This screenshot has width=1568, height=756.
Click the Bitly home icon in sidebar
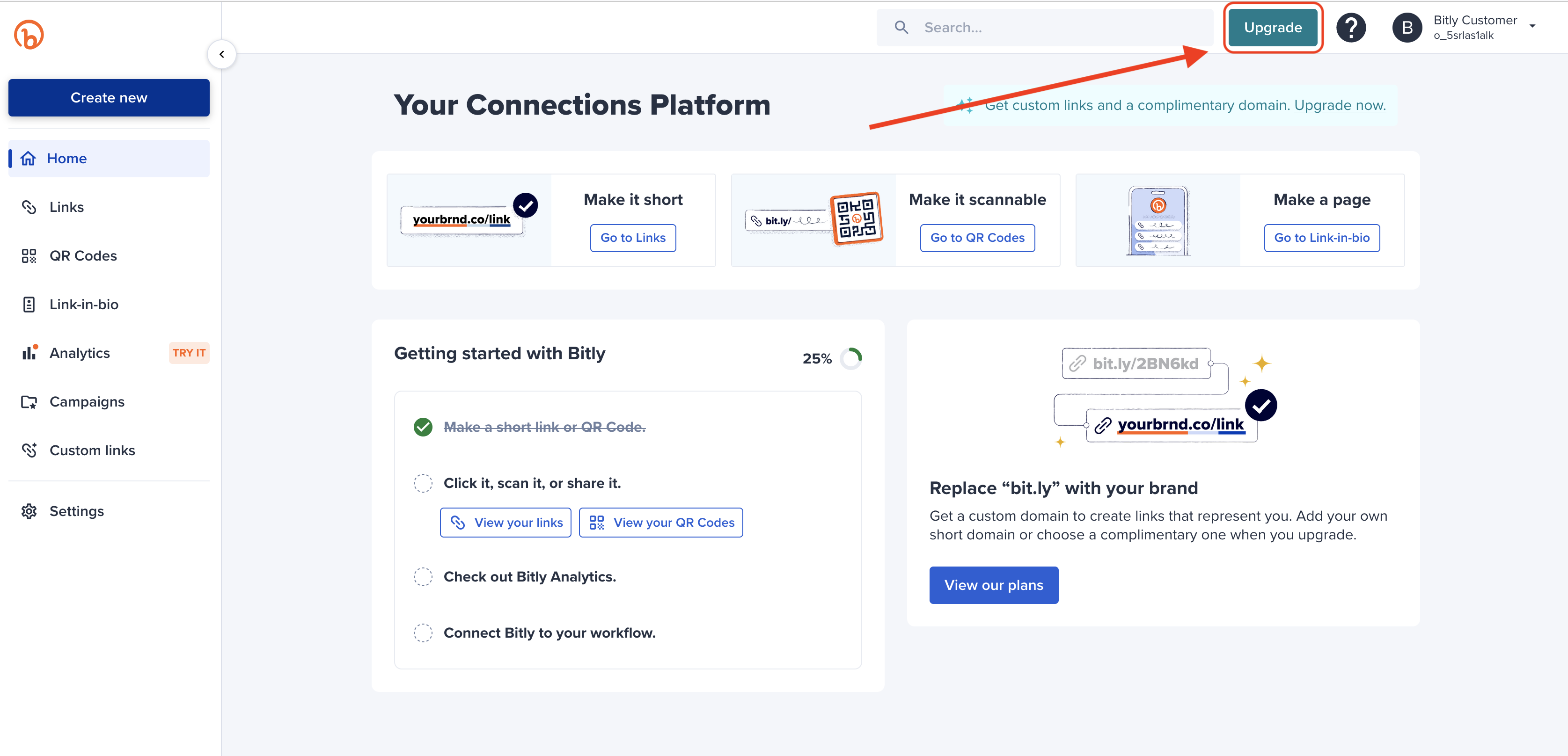pyautogui.click(x=27, y=158)
